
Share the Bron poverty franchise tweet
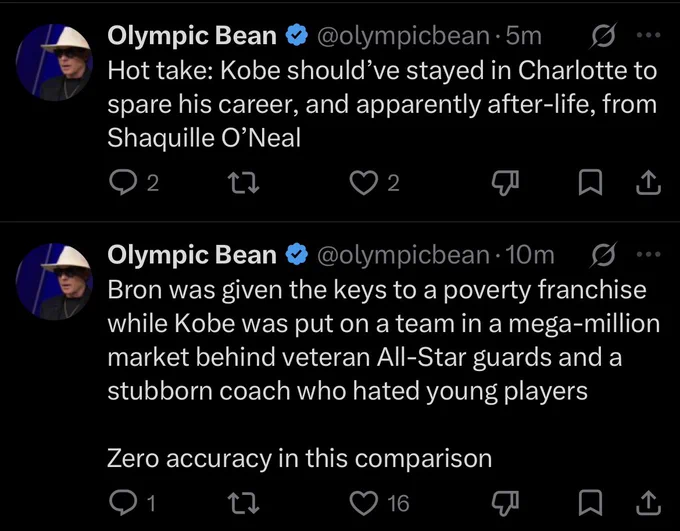648,503
